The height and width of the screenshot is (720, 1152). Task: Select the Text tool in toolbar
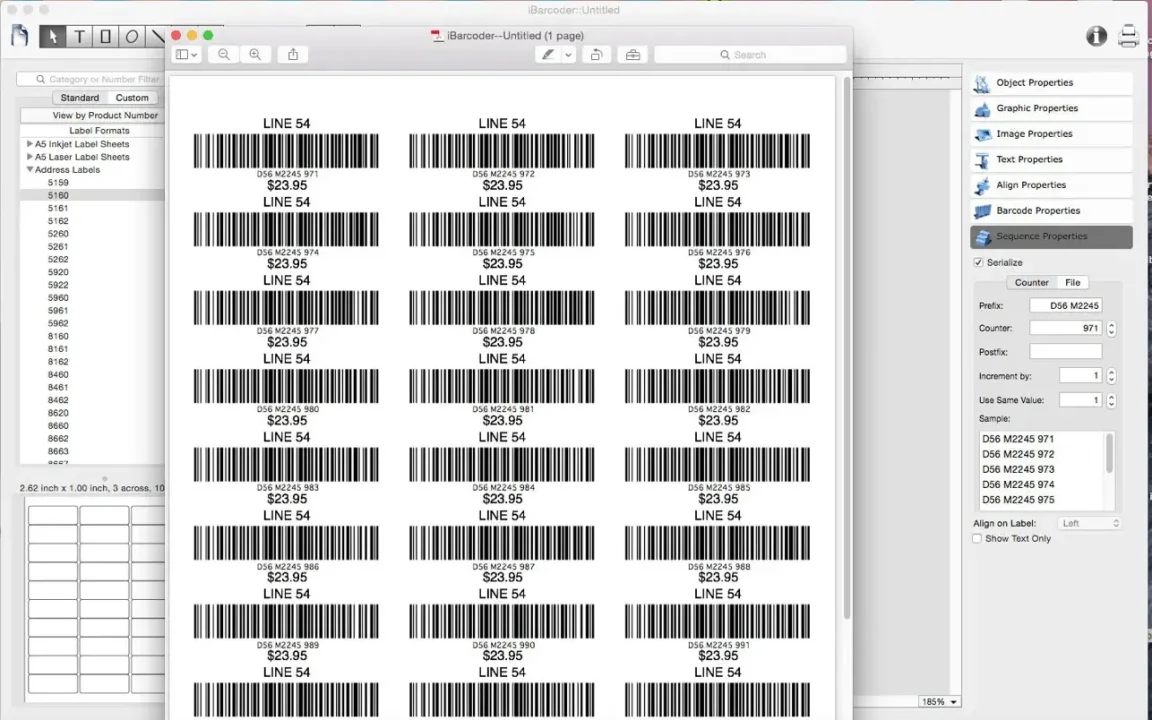pyautogui.click(x=79, y=36)
